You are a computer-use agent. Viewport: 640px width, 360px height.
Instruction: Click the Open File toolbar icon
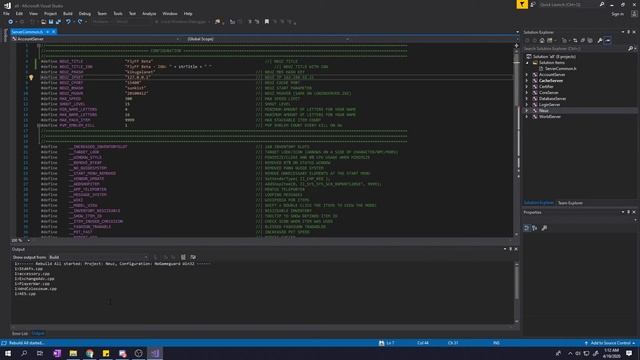point(43,22)
